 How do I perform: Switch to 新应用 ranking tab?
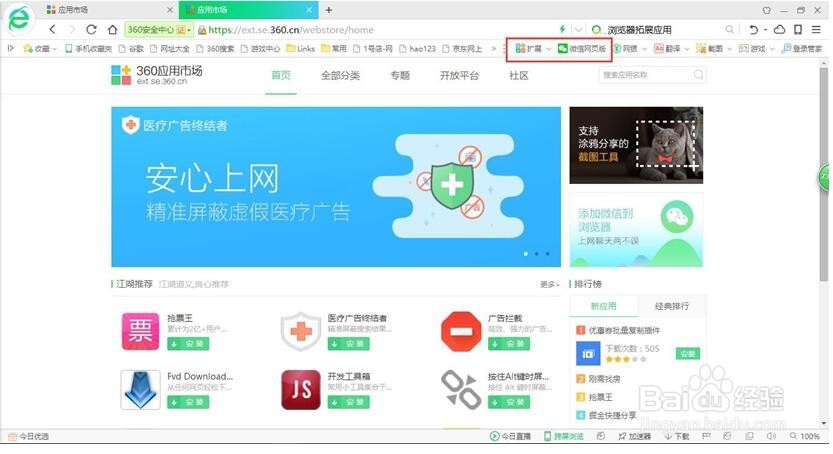point(604,306)
